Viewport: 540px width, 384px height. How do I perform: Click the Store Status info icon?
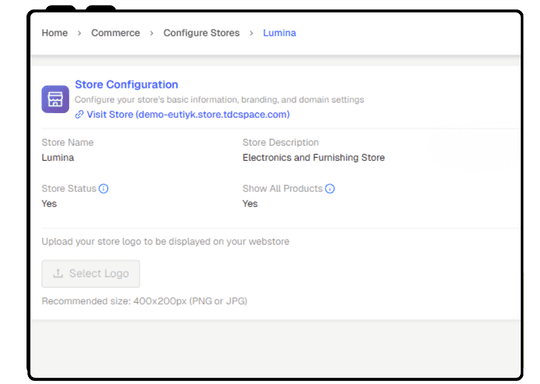tap(103, 188)
